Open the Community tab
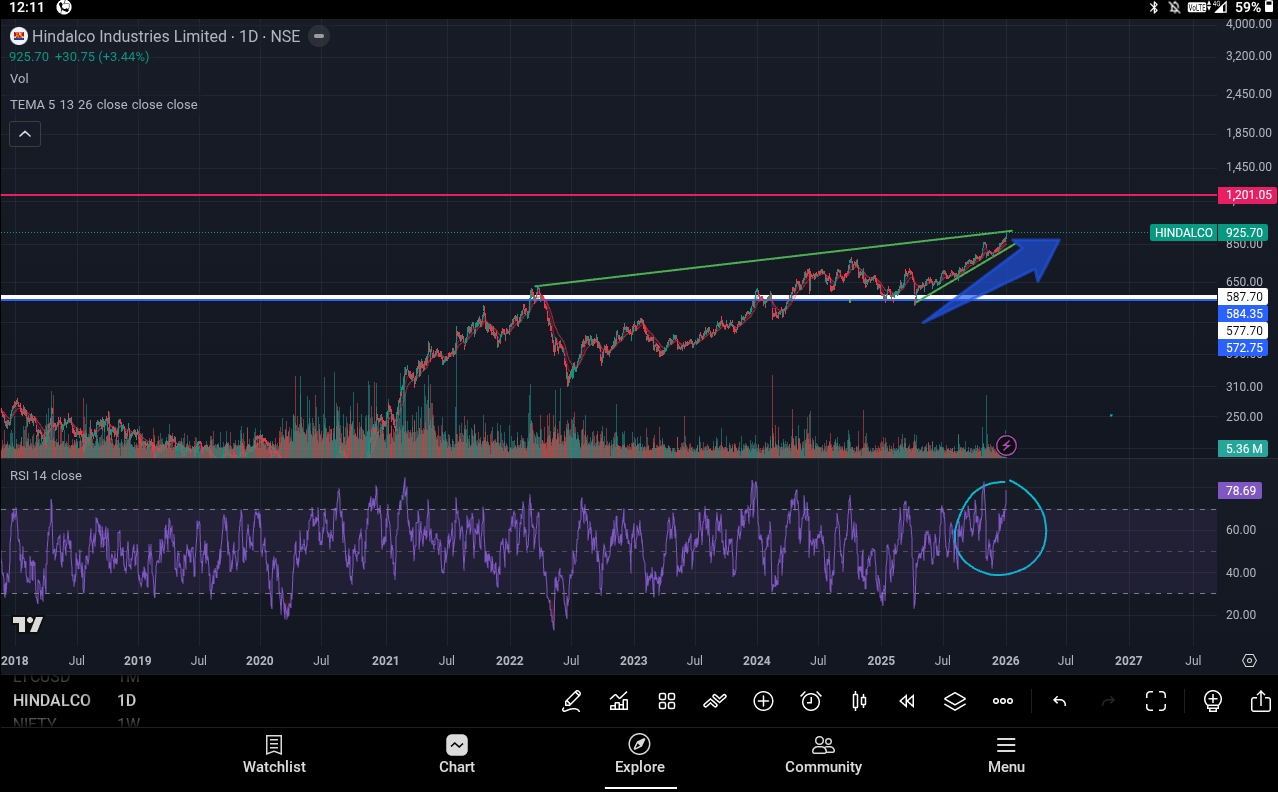The width and height of the screenshot is (1278, 792). pyautogui.click(x=823, y=755)
